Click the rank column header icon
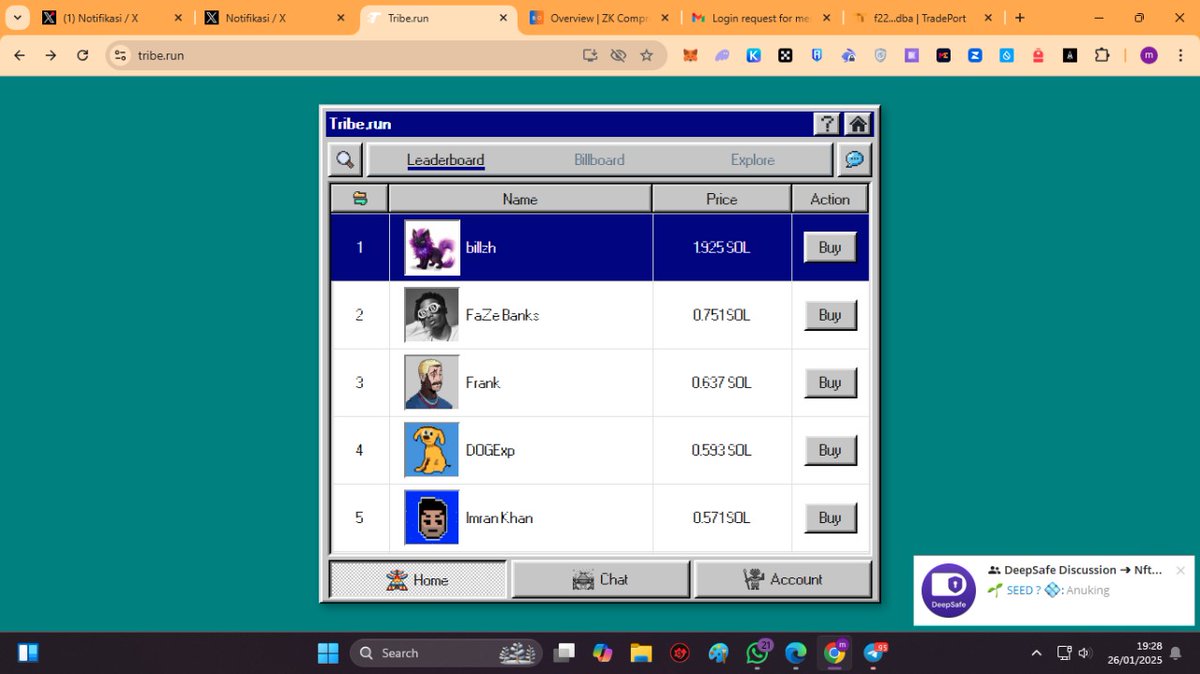Image resolution: width=1200 pixels, height=674 pixels. 359,198
